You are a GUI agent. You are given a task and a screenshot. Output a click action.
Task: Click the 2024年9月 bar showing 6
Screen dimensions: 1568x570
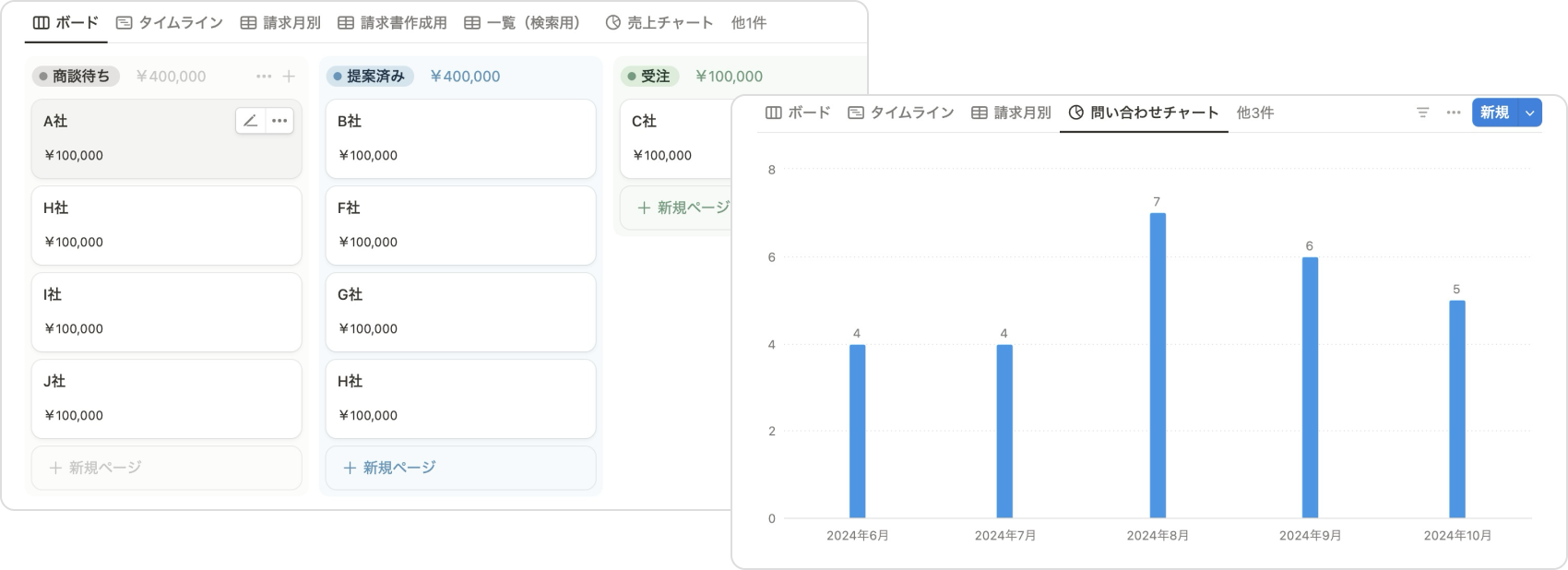(x=1310, y=387)
